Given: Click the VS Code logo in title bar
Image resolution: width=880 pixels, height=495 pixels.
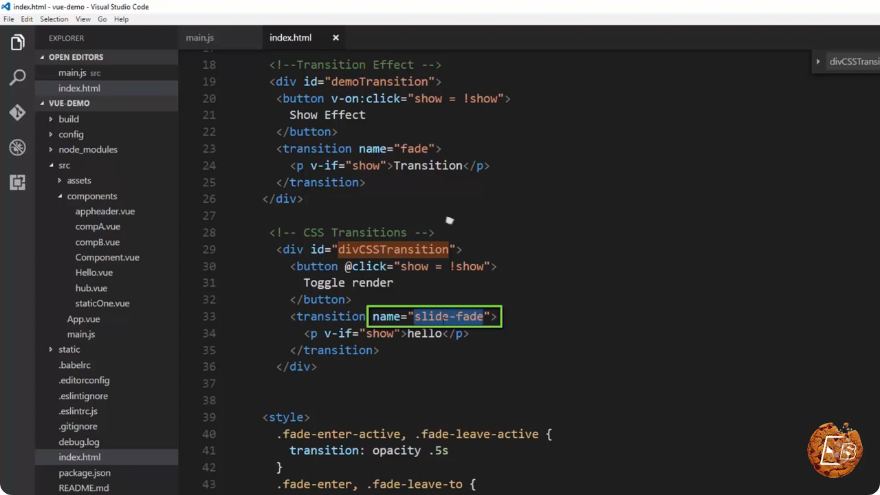Looking at the screenshot, I should [x=6, y=6].
